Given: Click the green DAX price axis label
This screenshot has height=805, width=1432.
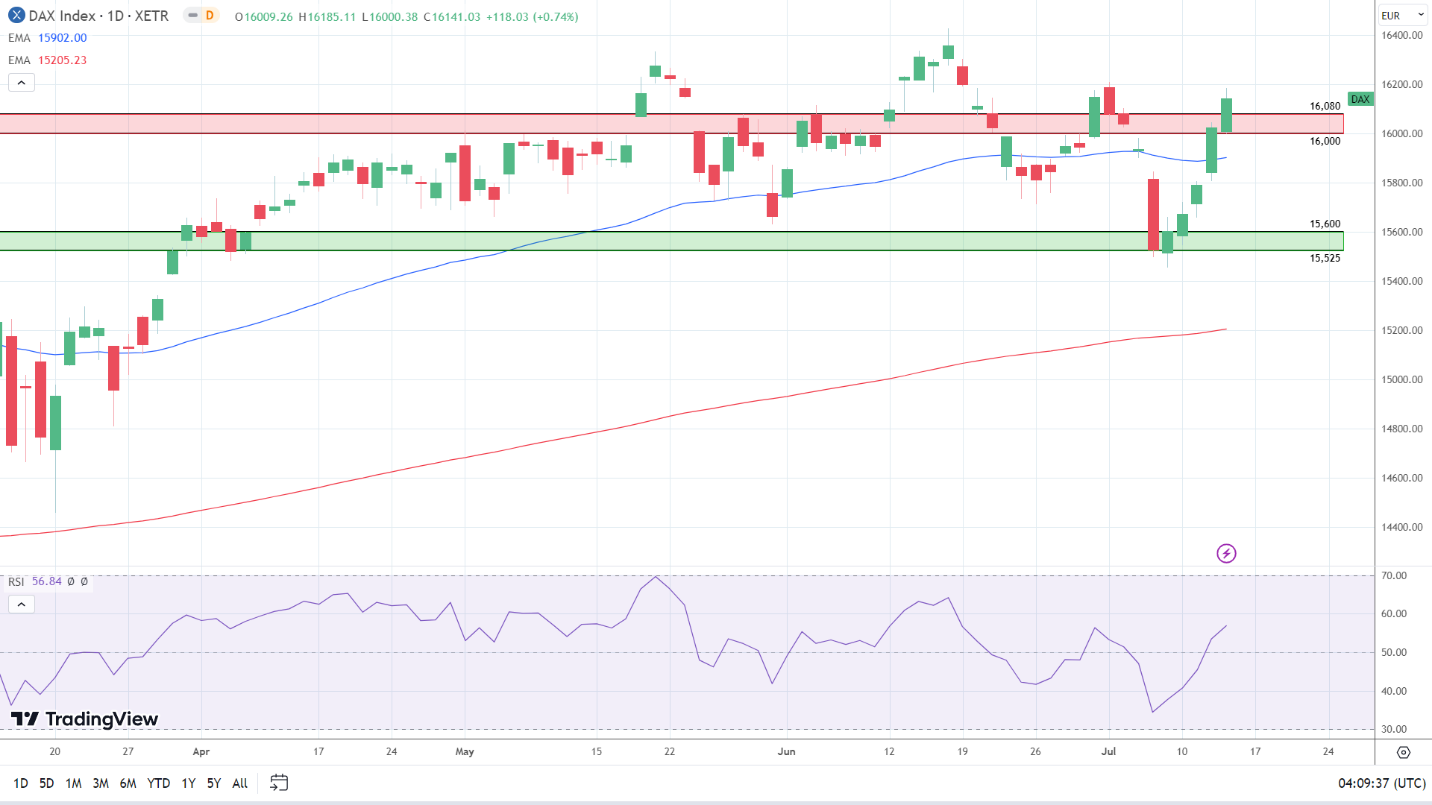Looking at the screenshot, I should click(x=1360, y=98).
